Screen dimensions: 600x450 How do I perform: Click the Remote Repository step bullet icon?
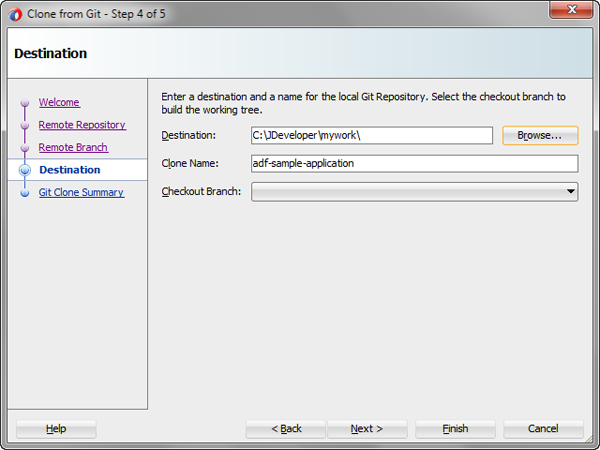(x=25, y=126)
